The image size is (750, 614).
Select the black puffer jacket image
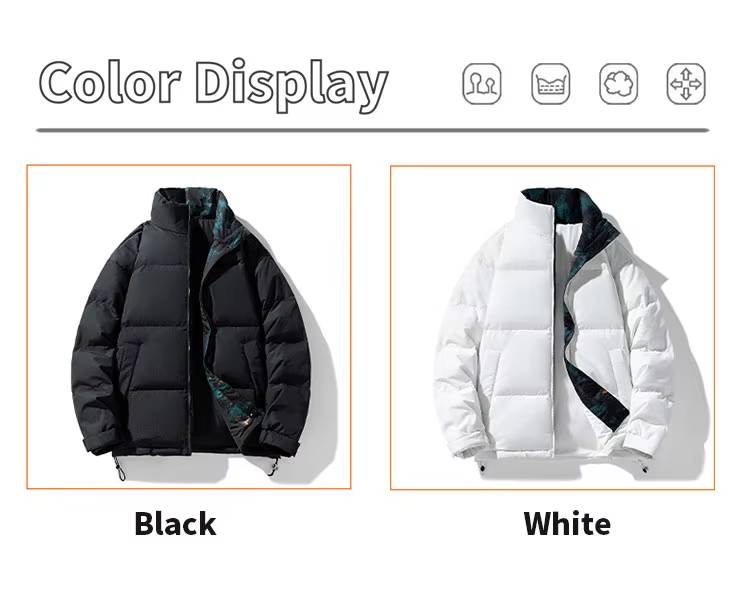click(x=189, y=327)
